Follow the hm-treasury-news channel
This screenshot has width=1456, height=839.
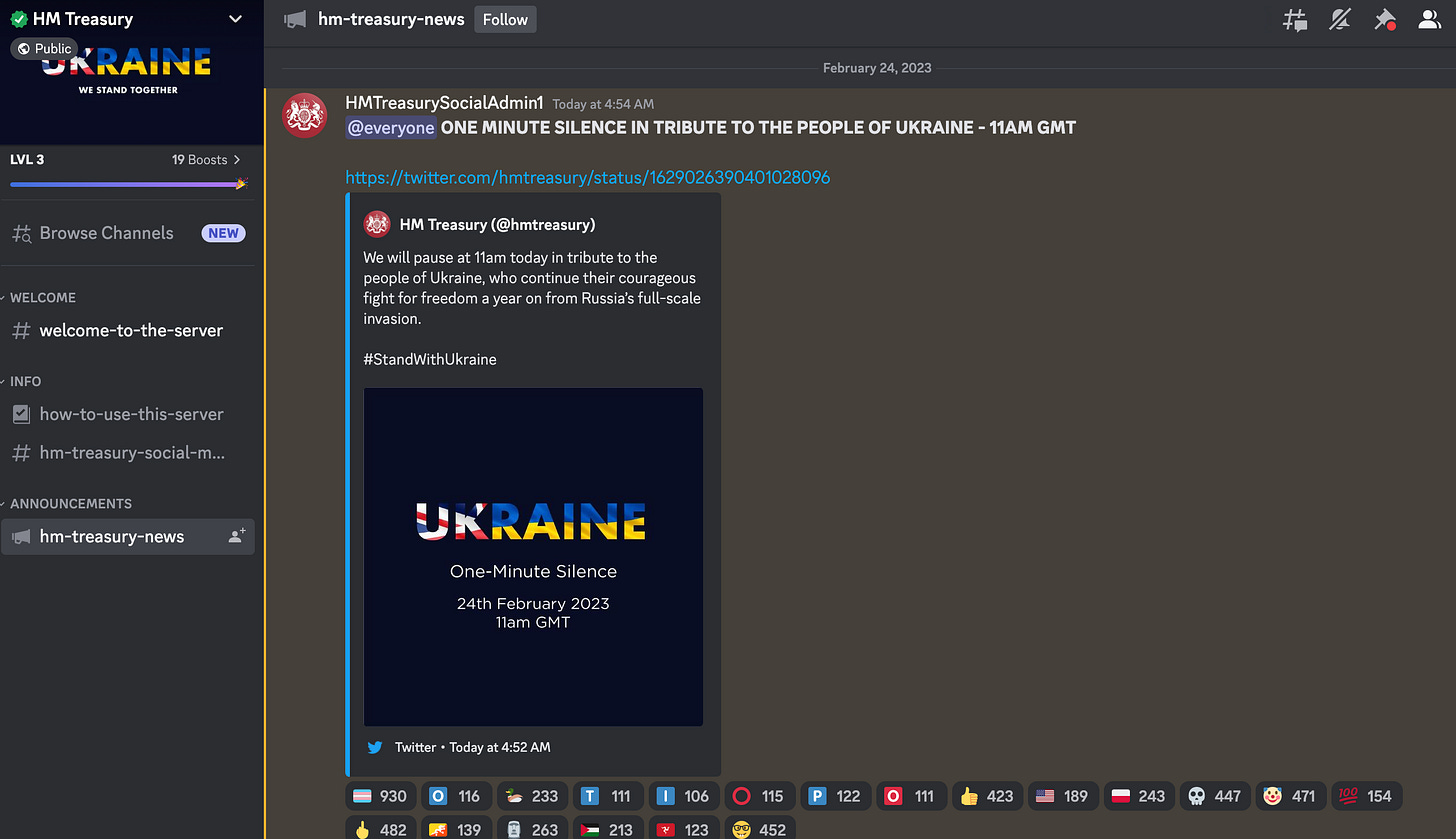point(505,19)
